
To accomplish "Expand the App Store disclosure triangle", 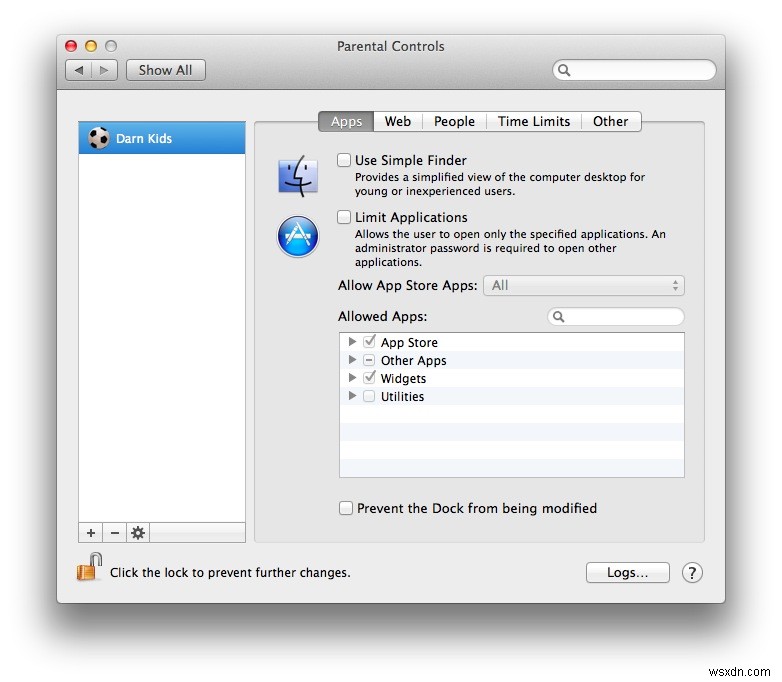I will point(352,342).
